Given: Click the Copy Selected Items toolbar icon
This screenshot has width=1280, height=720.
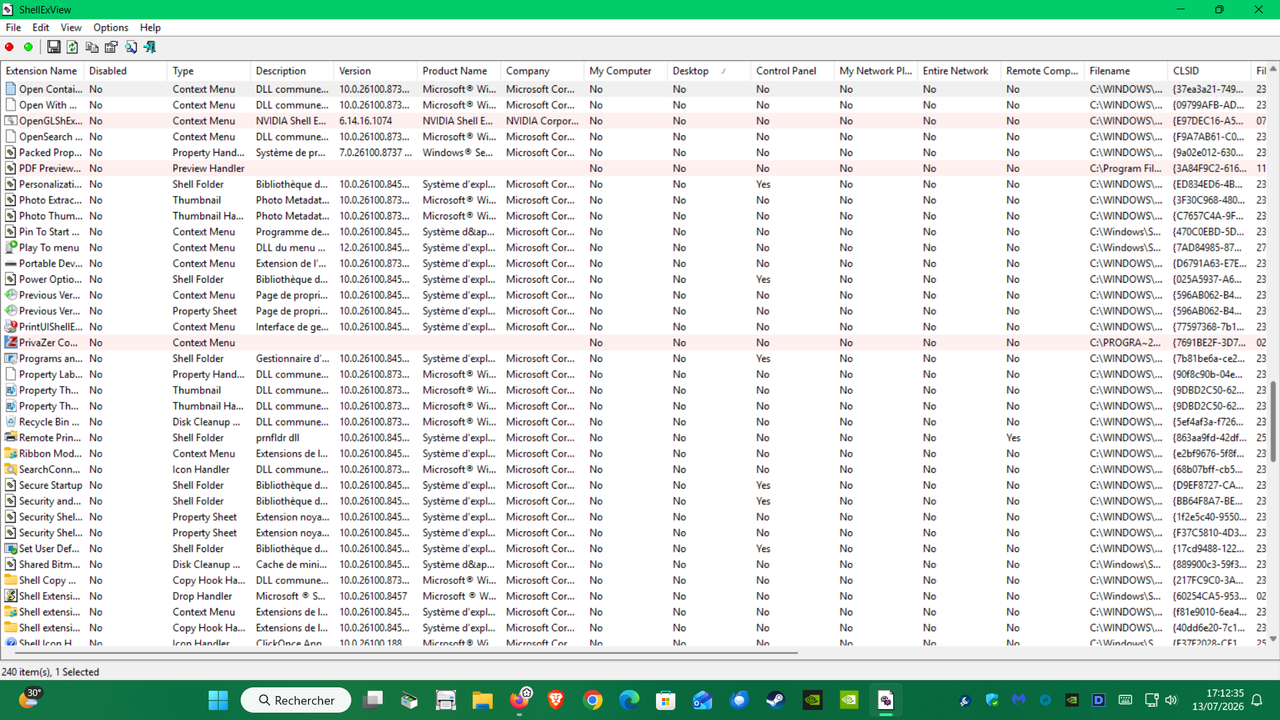Looking at the screenshot, I should 92,47.
